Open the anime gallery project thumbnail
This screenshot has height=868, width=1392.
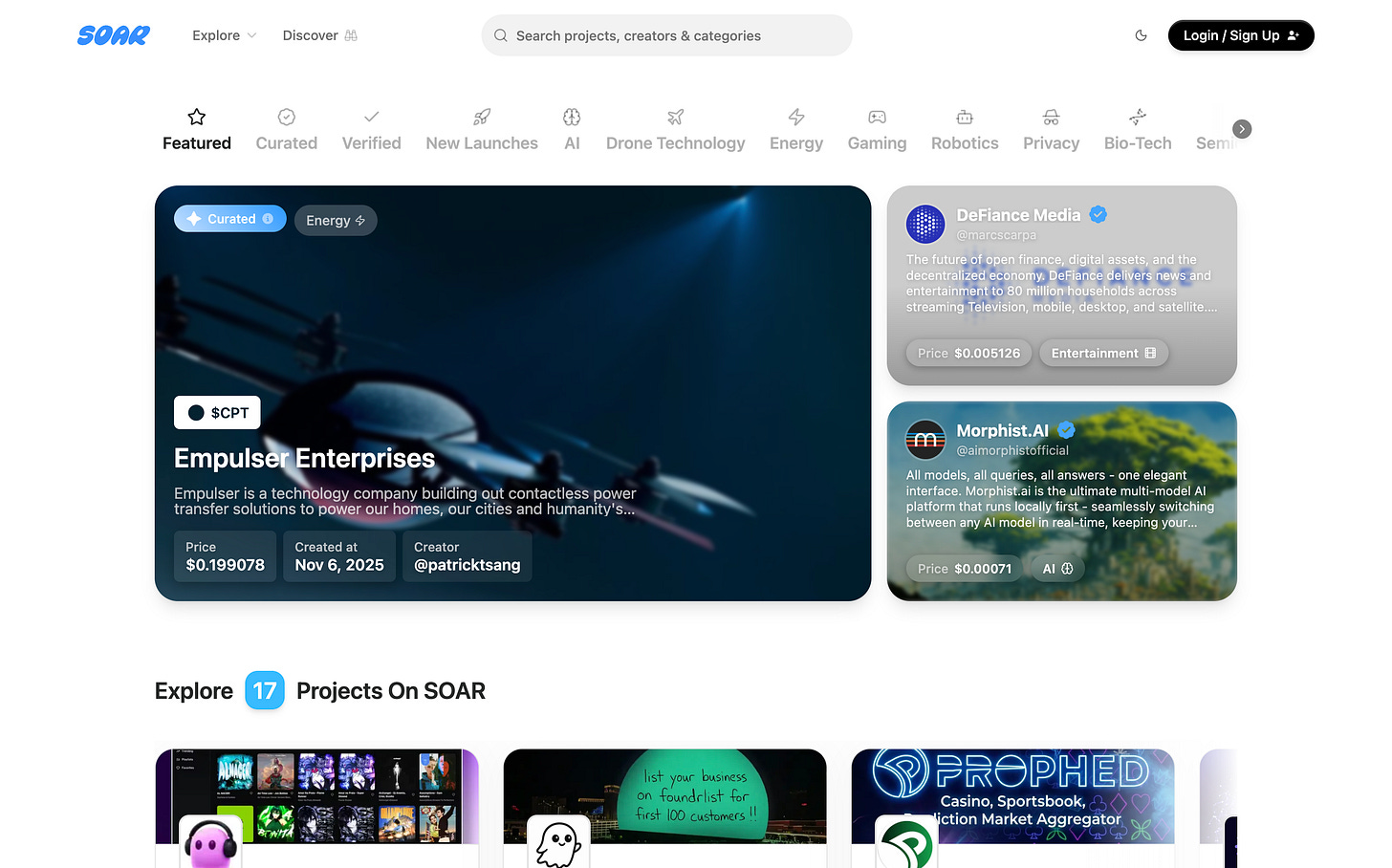(x=316, y=796)
